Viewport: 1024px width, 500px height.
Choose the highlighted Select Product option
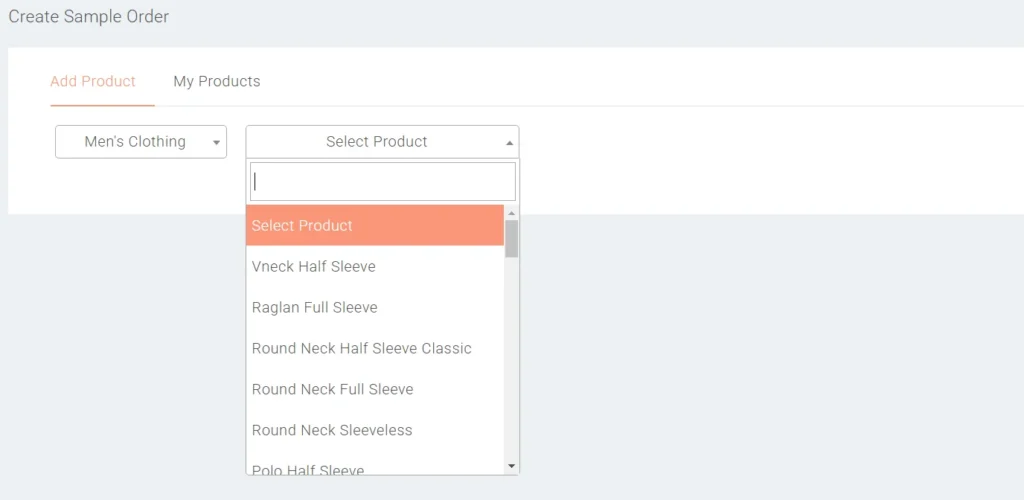coord(374,226)
